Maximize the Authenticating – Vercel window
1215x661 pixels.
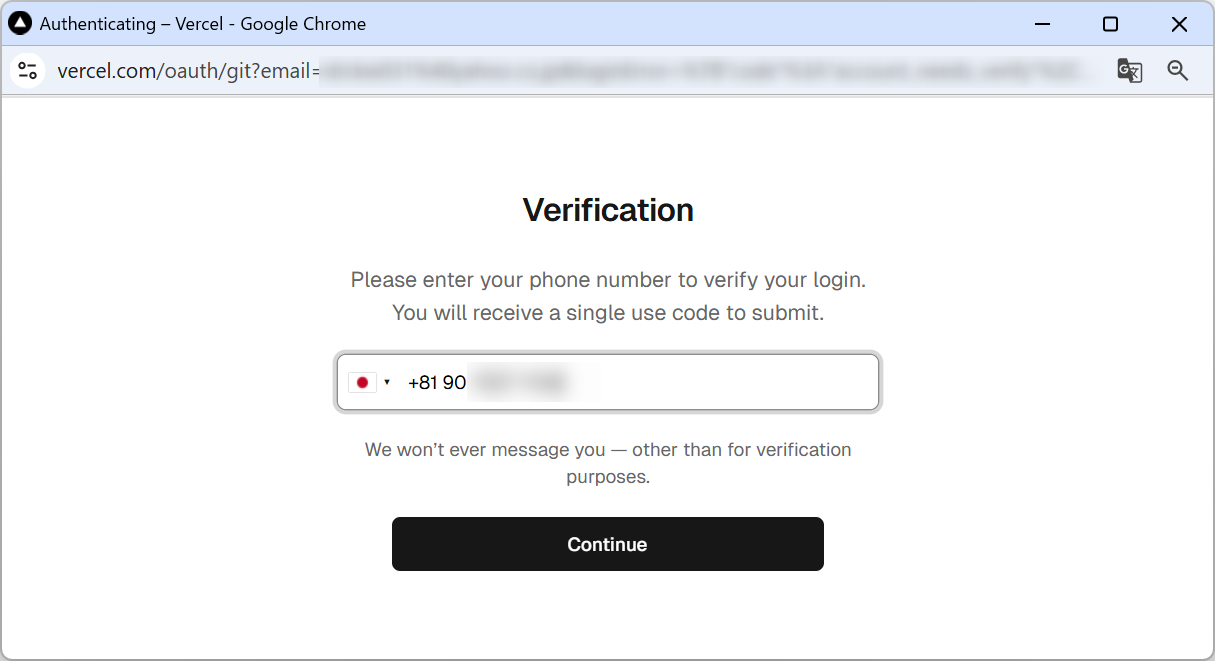click(1110, 24)
